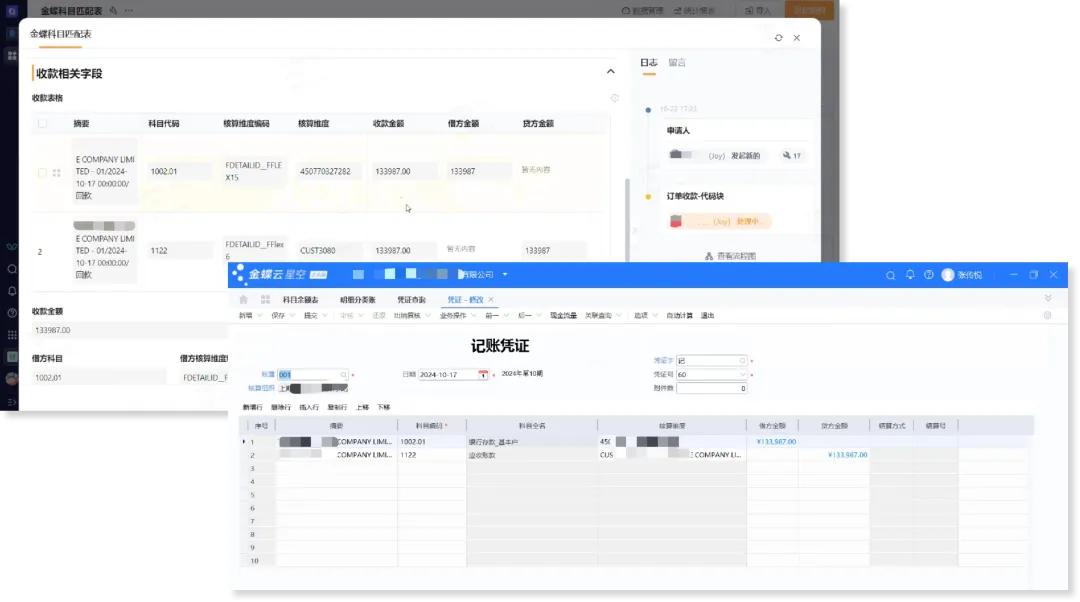Toggle the select-all checkbox in 收款表格 header
The height and width of the screenshot is (602, 1080).
(x=43, y=123)
